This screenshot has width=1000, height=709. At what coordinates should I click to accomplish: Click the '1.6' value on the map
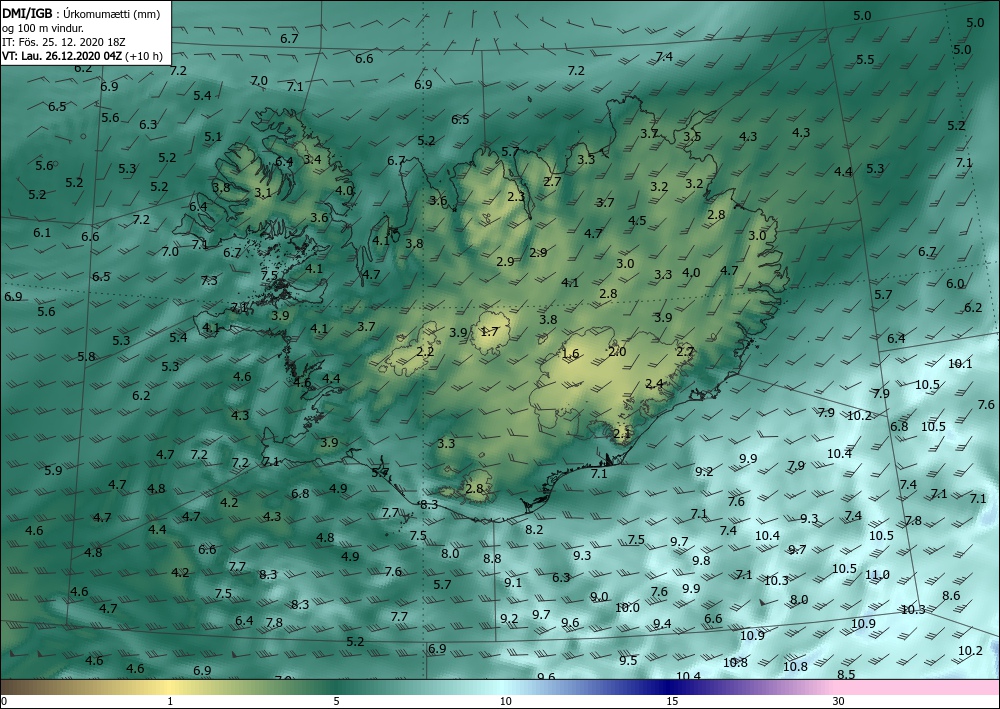[571, 353]
